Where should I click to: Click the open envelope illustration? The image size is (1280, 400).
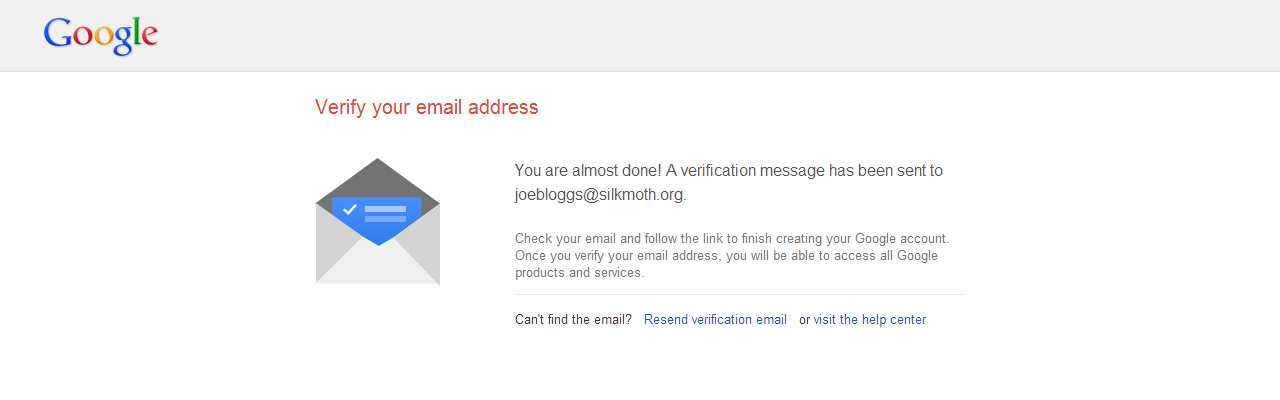pos(377,221)
